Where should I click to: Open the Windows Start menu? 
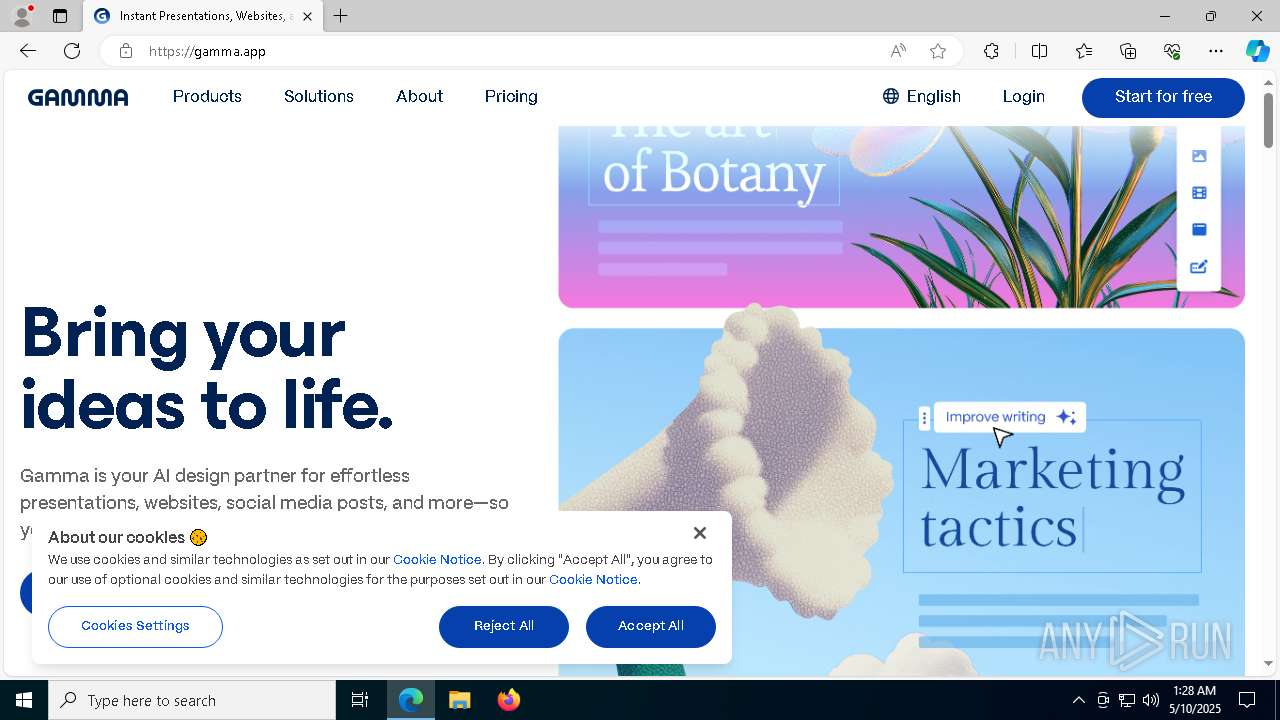coord(24,700)
